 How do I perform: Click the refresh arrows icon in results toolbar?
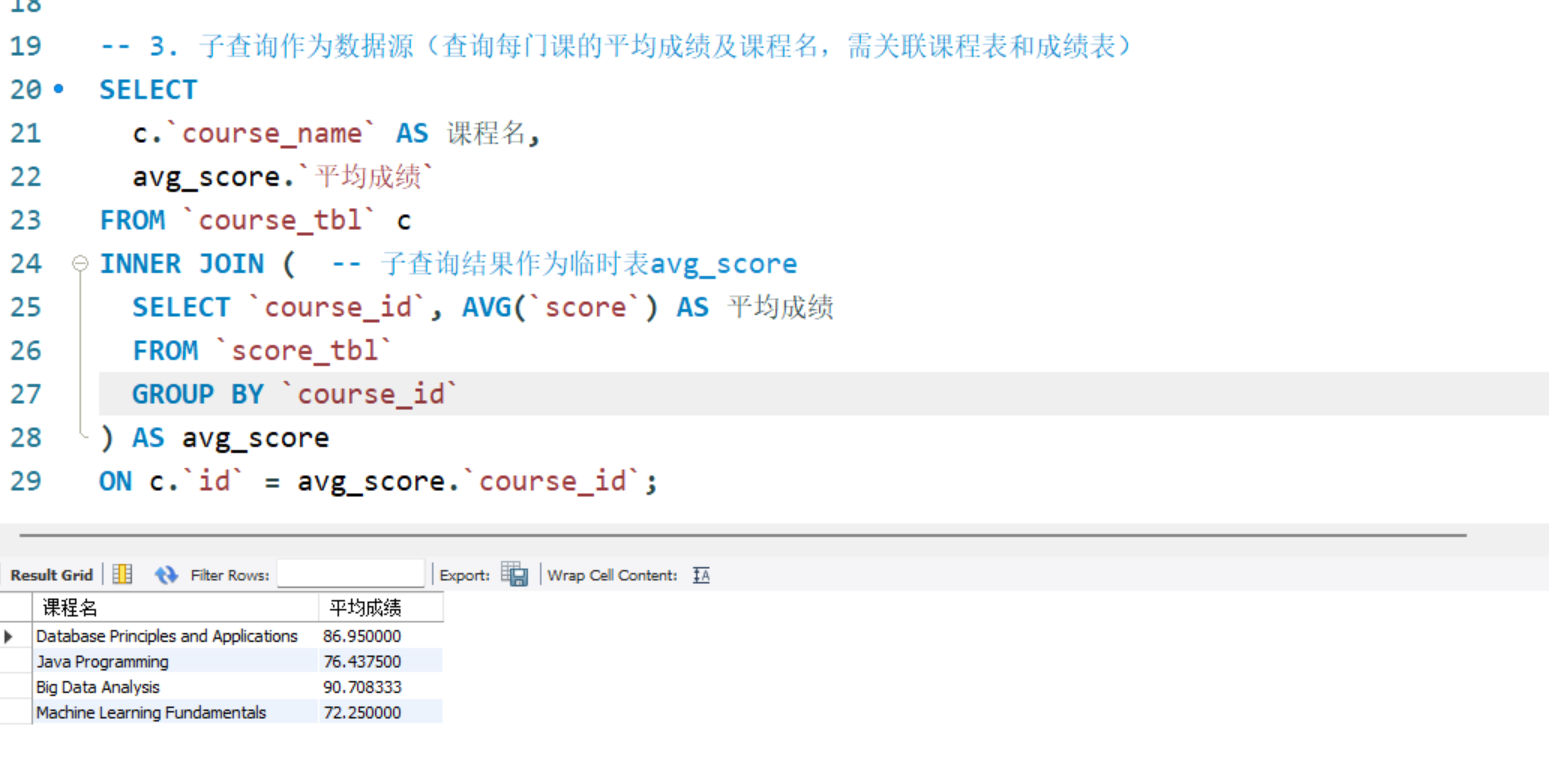[166, 575]
